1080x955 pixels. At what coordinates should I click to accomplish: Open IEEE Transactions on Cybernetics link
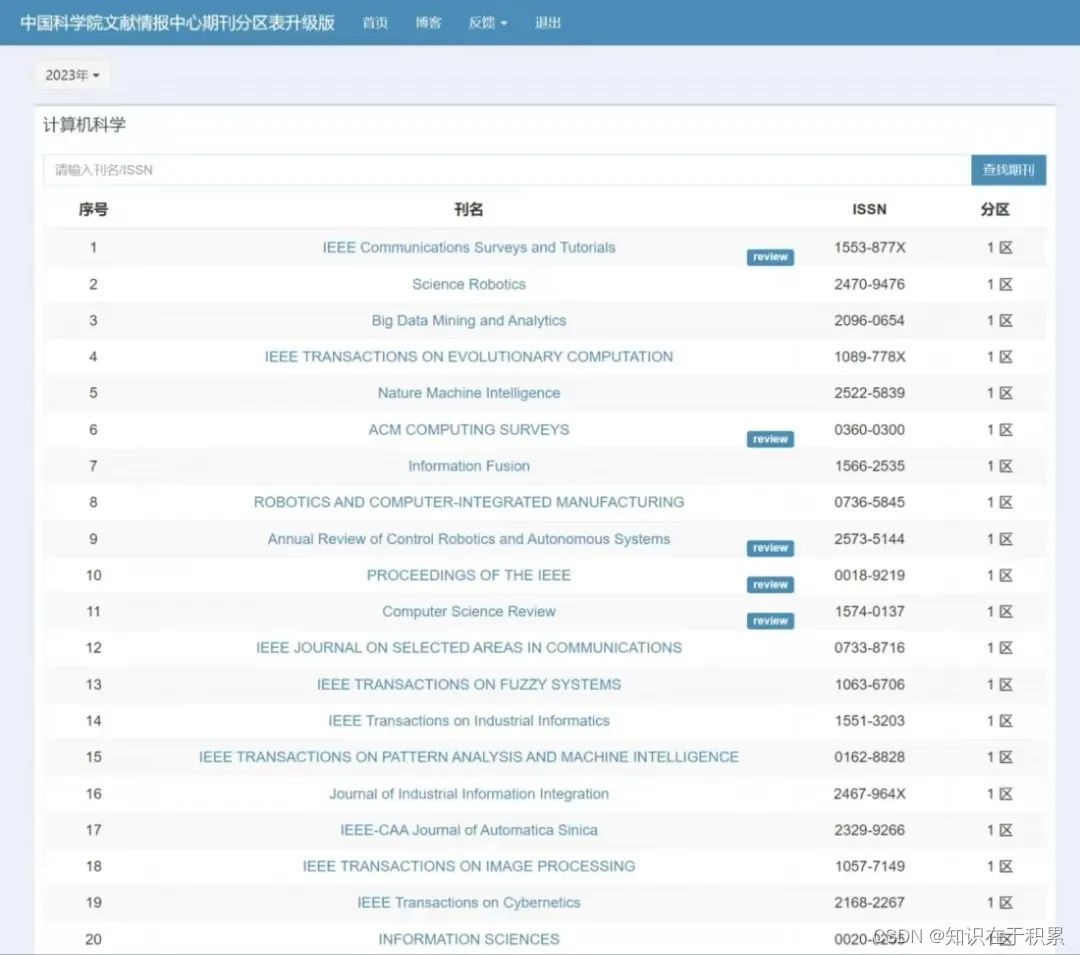click(468, 903)
